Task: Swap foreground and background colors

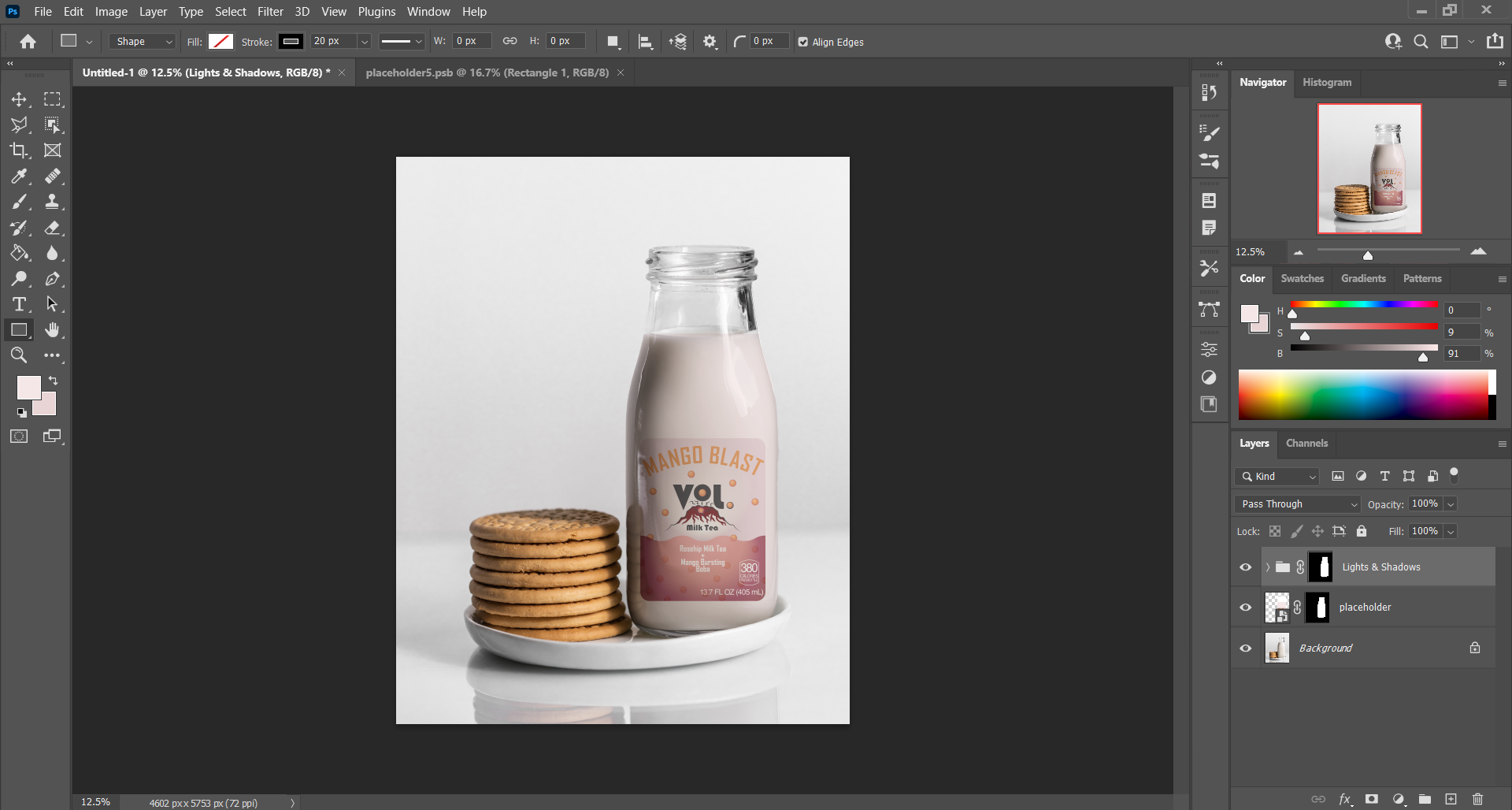Action: point(53,381)
